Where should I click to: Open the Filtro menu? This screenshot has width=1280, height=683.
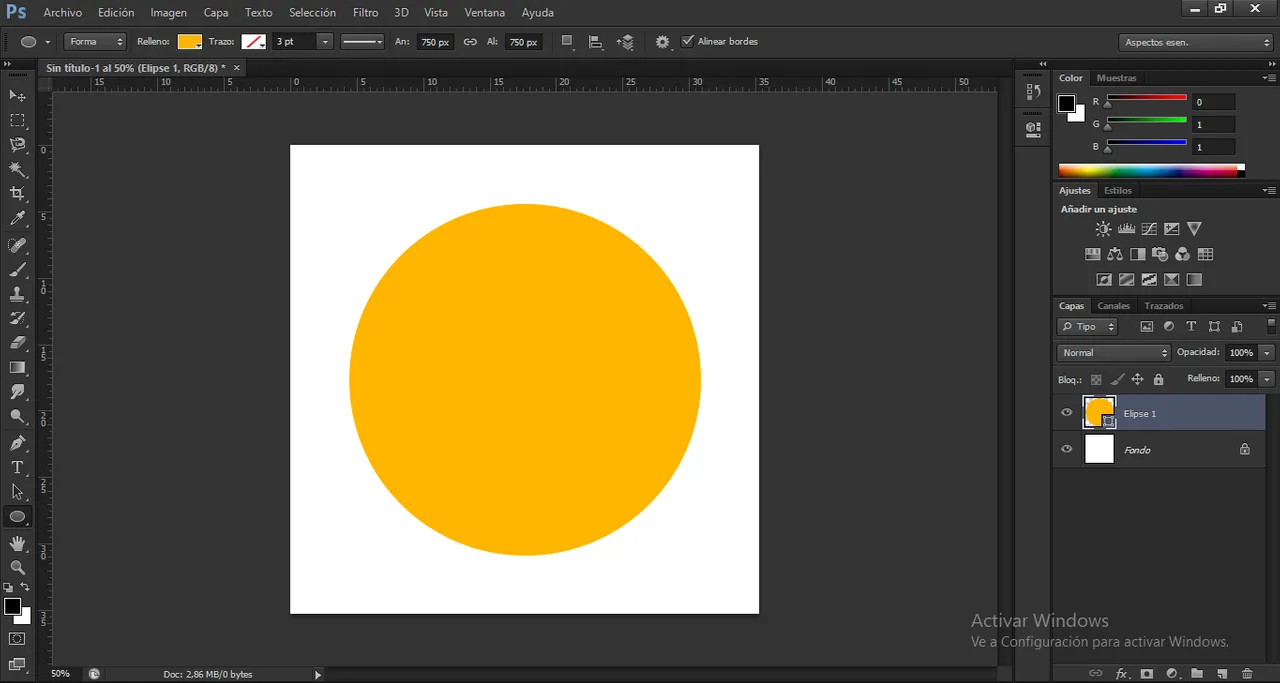click(365, 13)
